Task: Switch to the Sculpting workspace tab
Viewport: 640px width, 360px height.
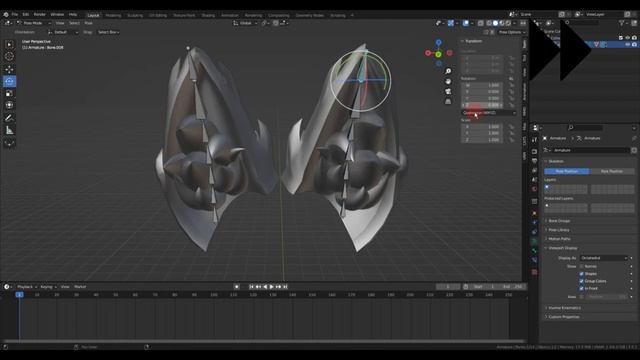Action: tap(135, 15)
